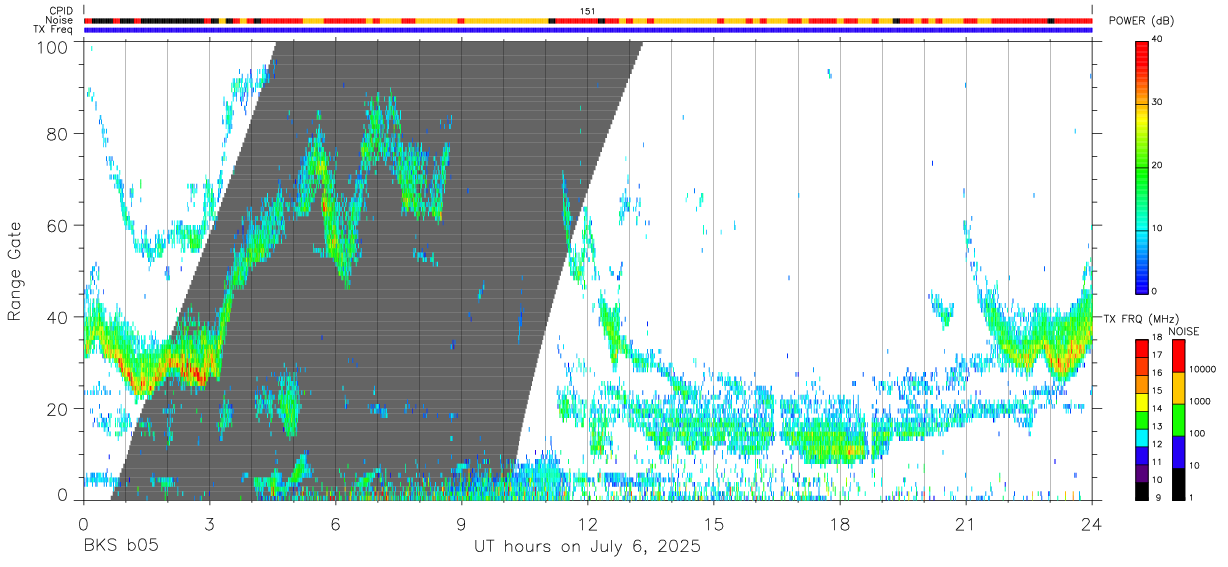Click the purple segment of the TX FRQ bar
Screen dimensions: 1228x567
click(1142, 471)
